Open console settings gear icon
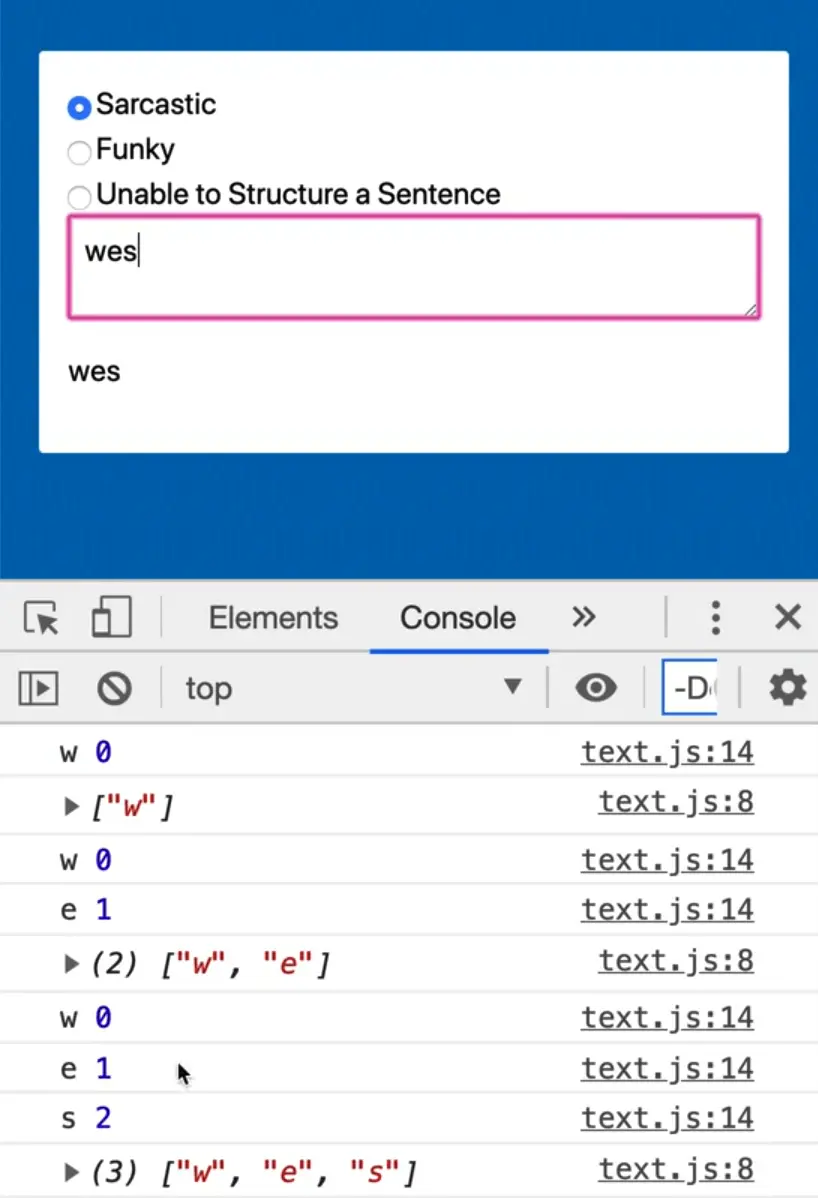 point(787,688)
